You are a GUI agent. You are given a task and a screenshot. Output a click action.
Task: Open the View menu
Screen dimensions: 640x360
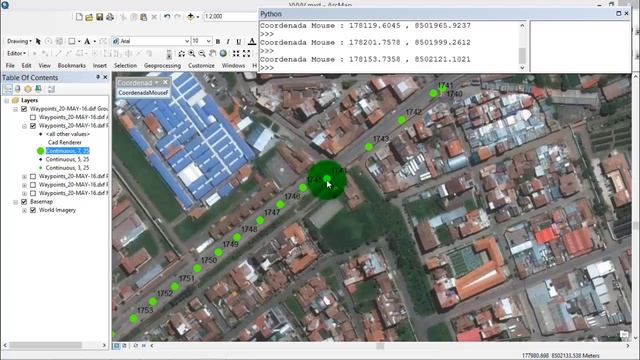[x=44, y=65]
